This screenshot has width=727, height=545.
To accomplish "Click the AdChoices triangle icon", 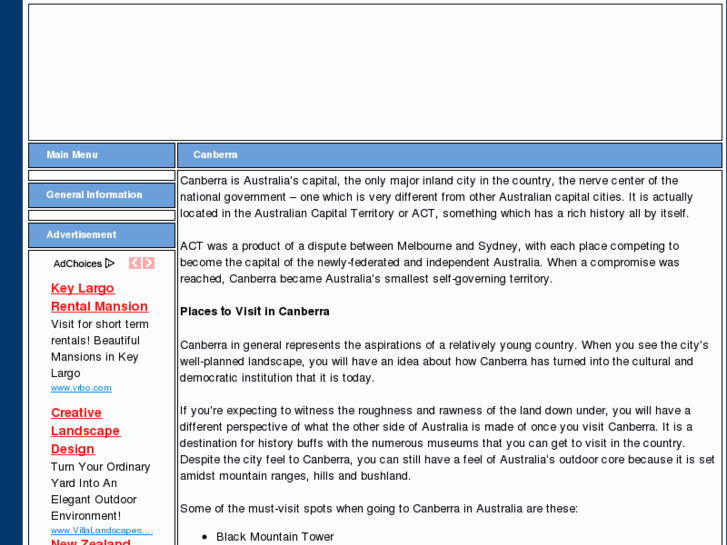I will pos(110,263).
